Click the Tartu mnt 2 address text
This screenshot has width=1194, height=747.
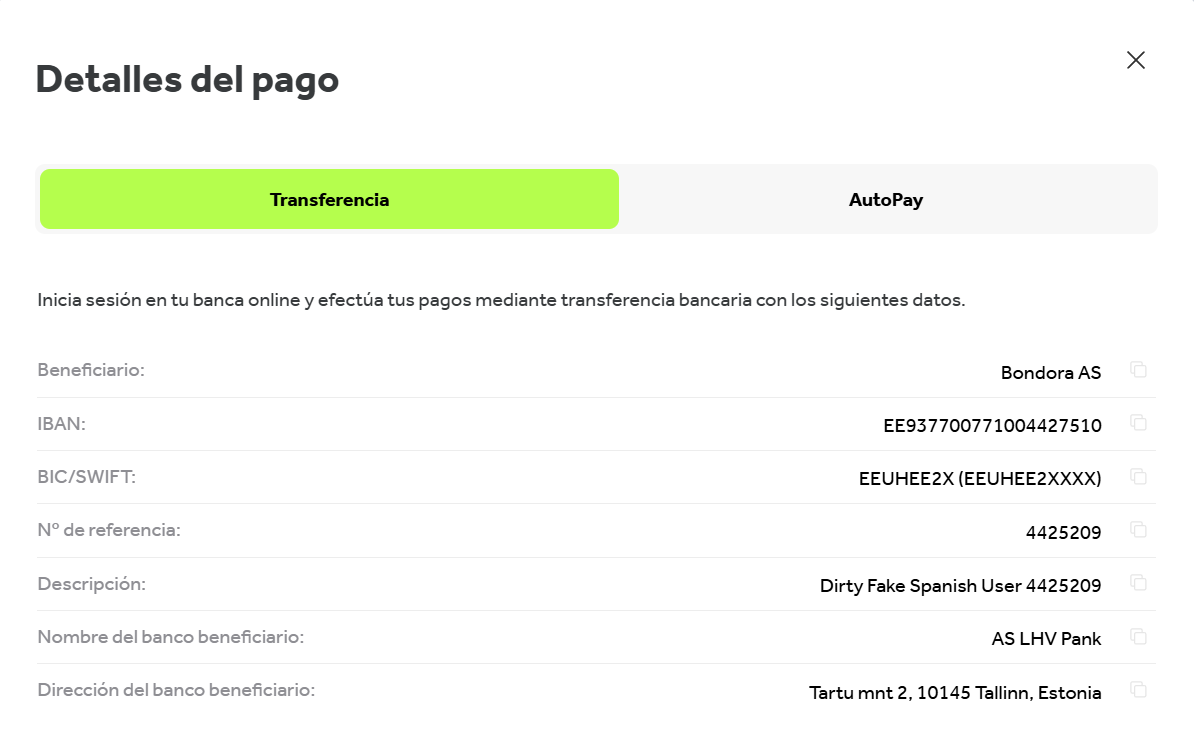pos(955,693)
